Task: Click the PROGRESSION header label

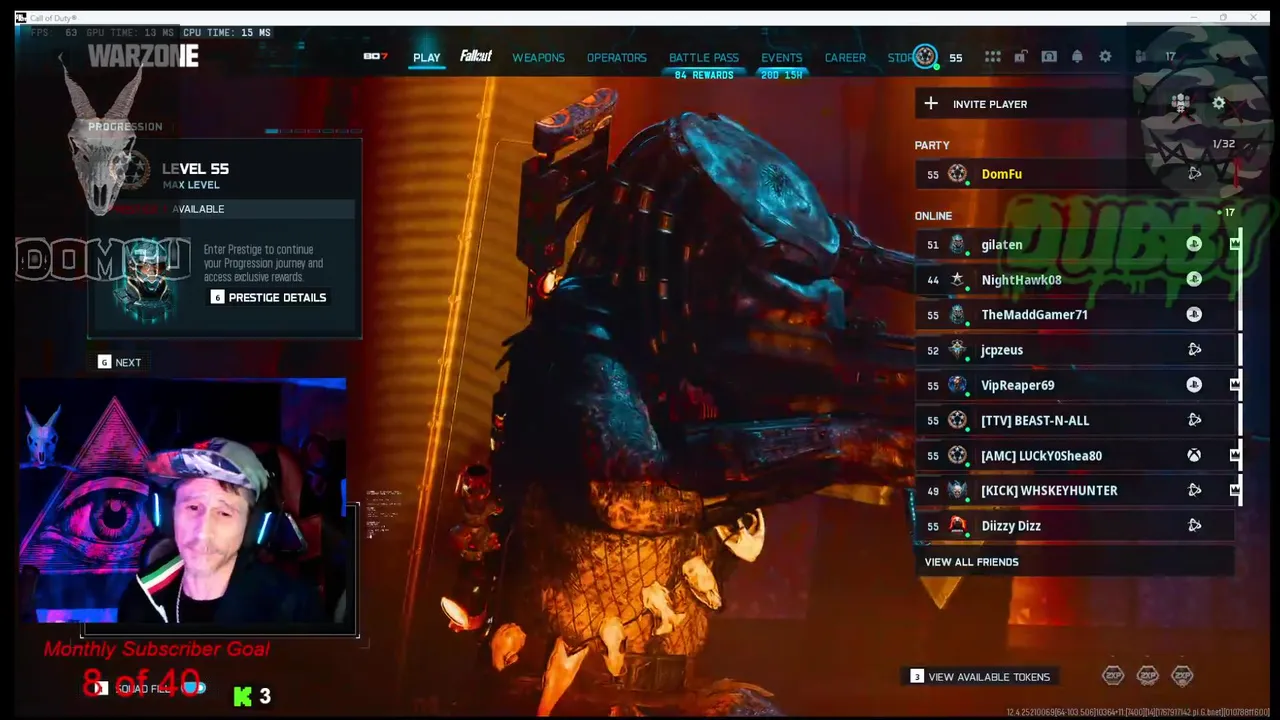Action: tap(125, 127)
